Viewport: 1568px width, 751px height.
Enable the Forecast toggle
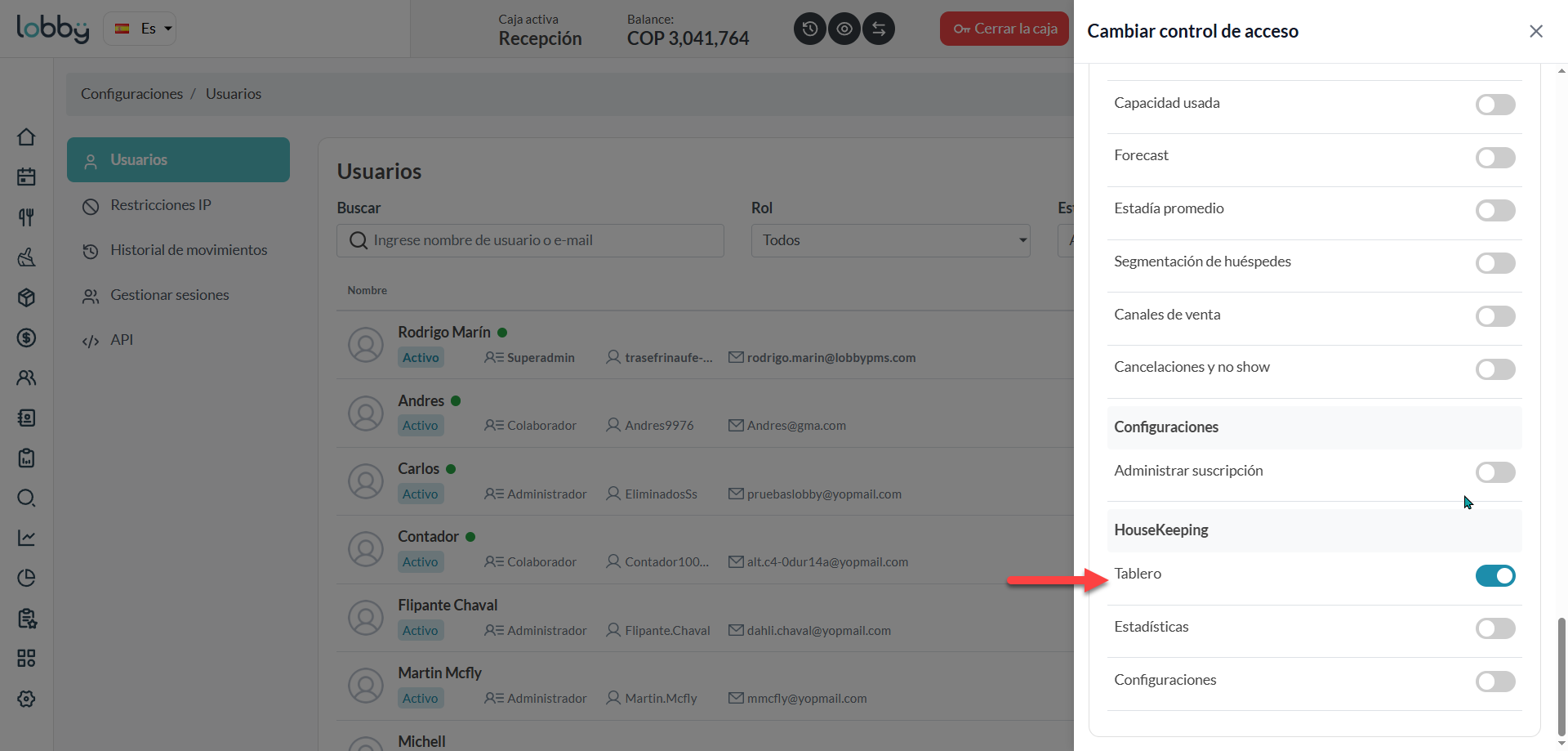click(x=1495, y=157)
